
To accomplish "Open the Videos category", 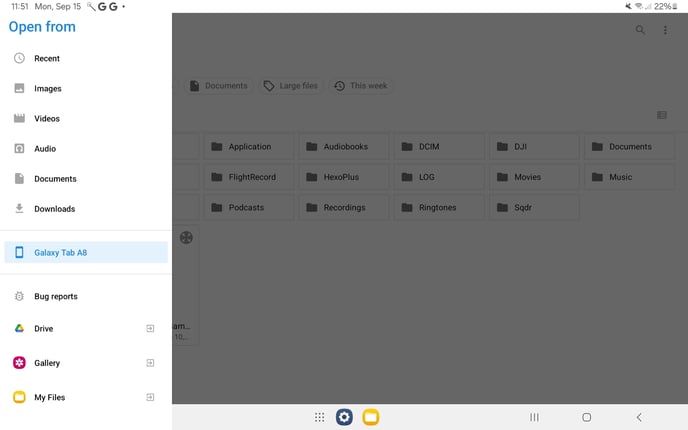I will tap(47, 119).
